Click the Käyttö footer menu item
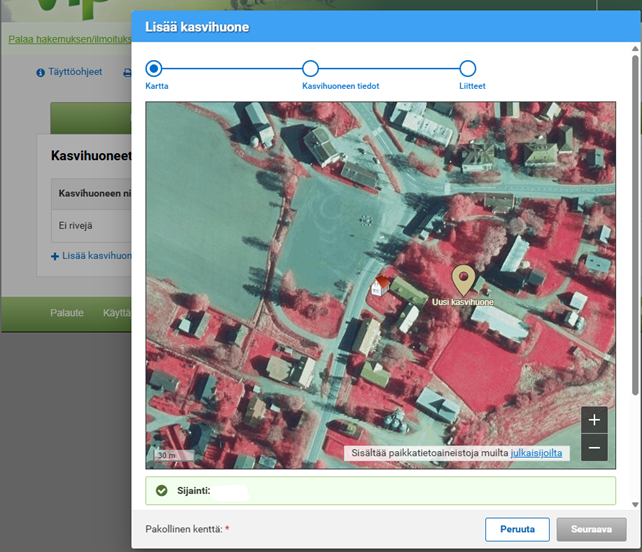The height and width of the screenshot is (552, 642). pyautogui.click(x=116, y=313)
